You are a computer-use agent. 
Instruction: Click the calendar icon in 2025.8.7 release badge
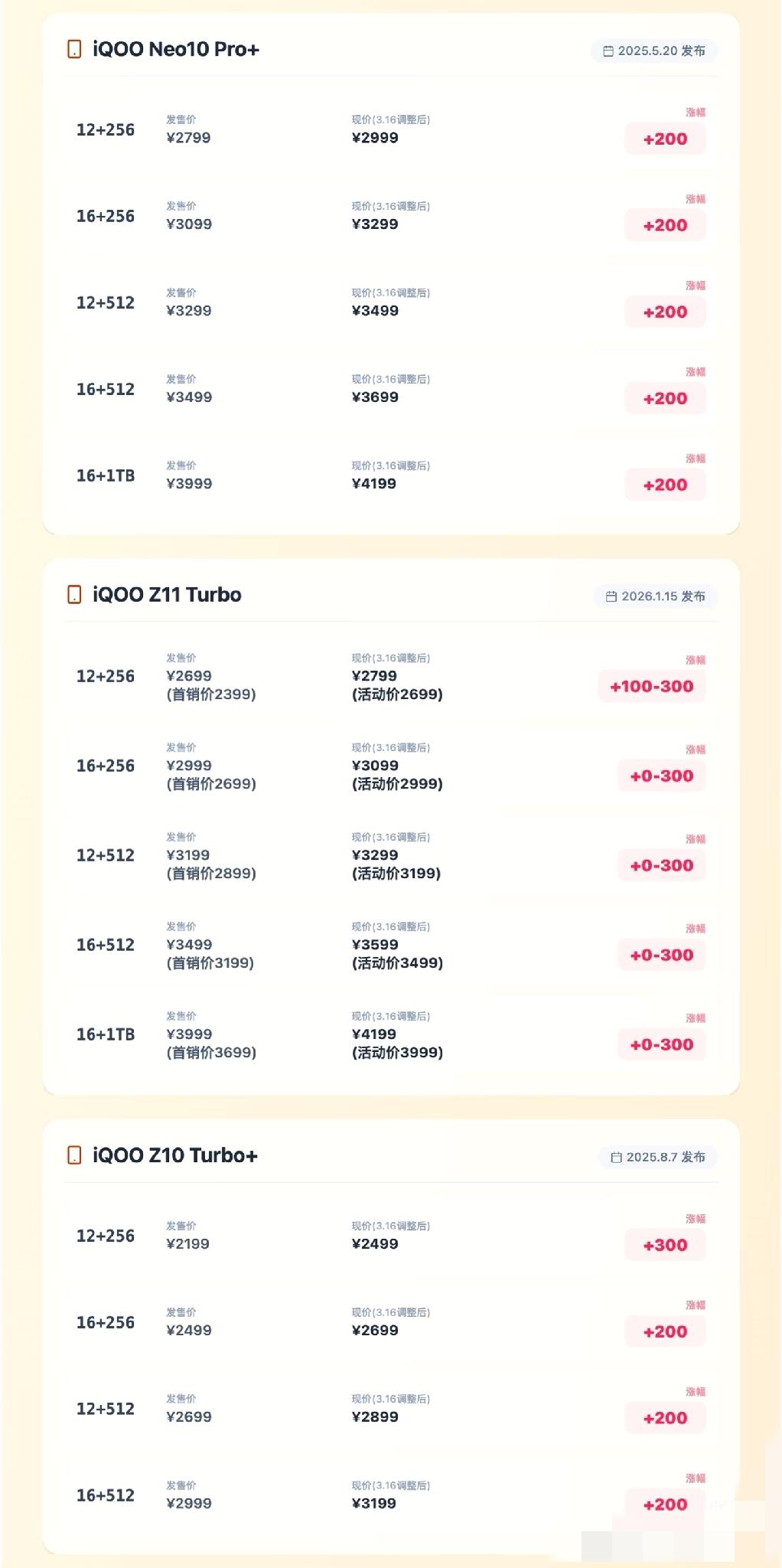click(616, 1158)
